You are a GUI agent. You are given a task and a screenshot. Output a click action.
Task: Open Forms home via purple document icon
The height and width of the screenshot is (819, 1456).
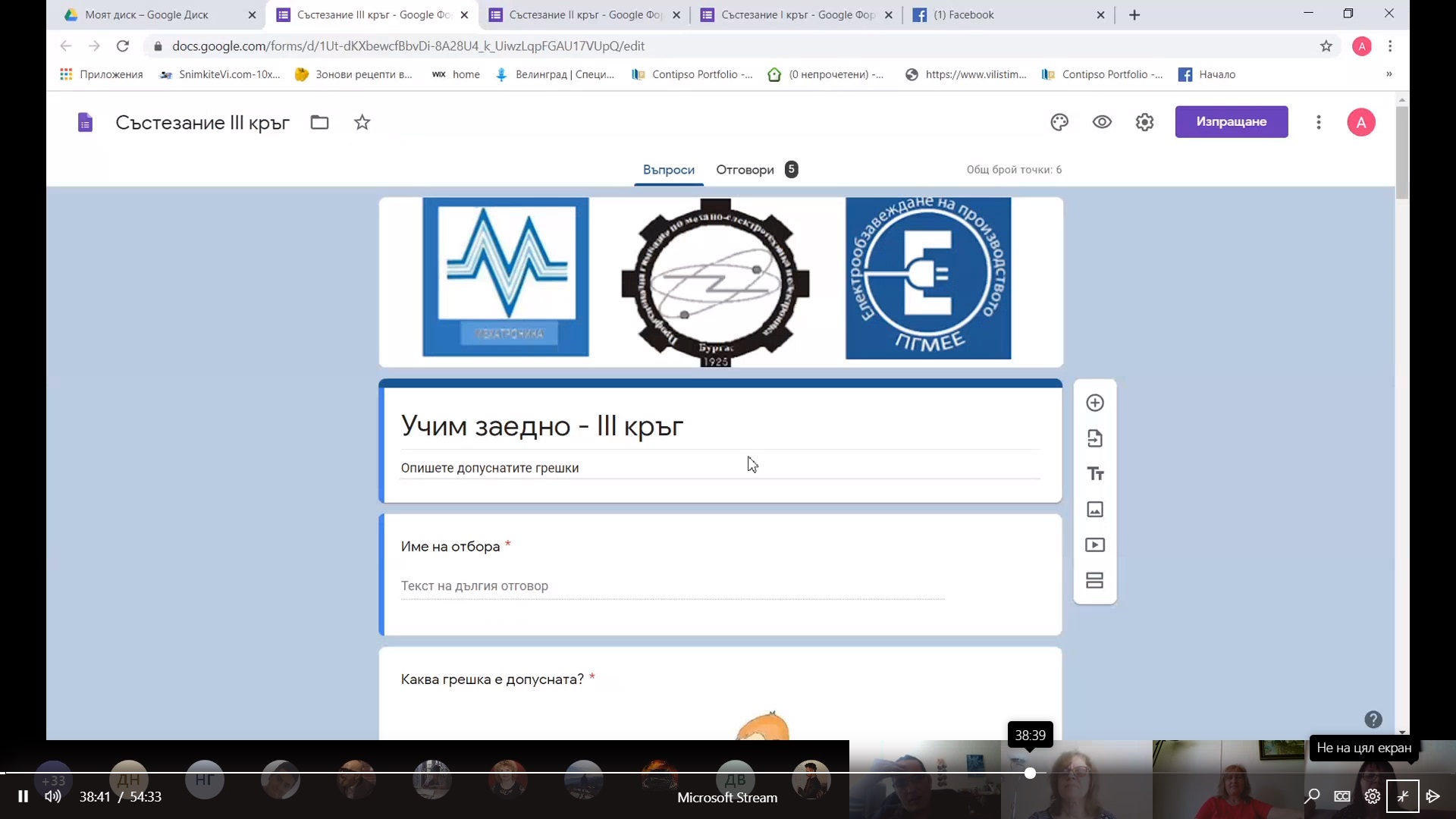86,122
